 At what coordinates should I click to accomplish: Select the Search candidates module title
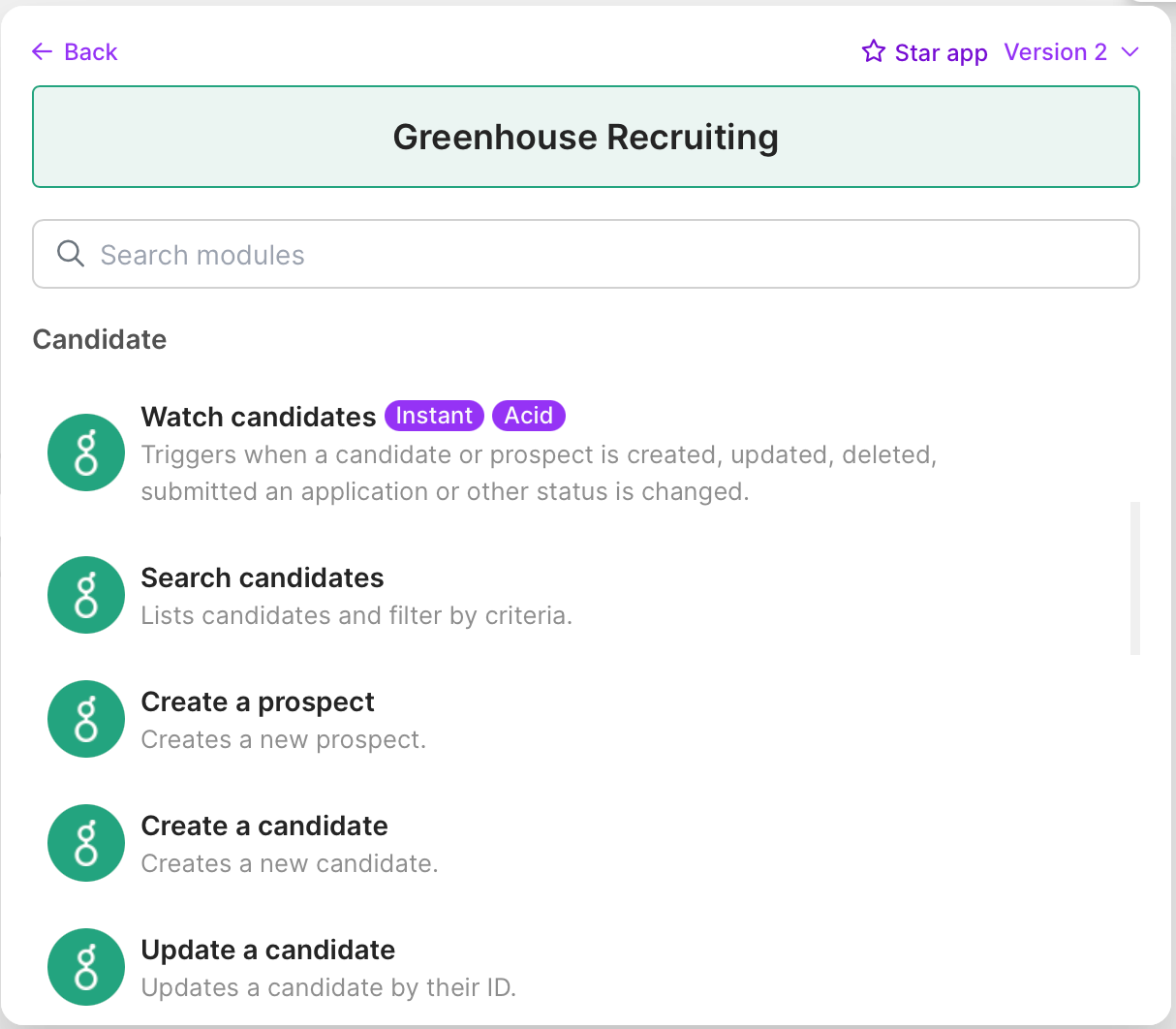tap(263, 577)
